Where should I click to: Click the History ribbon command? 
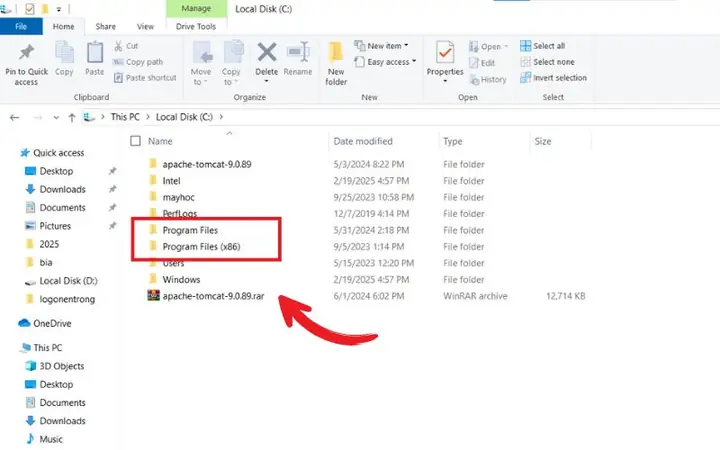pyautogui.click(x=488, y=79)
